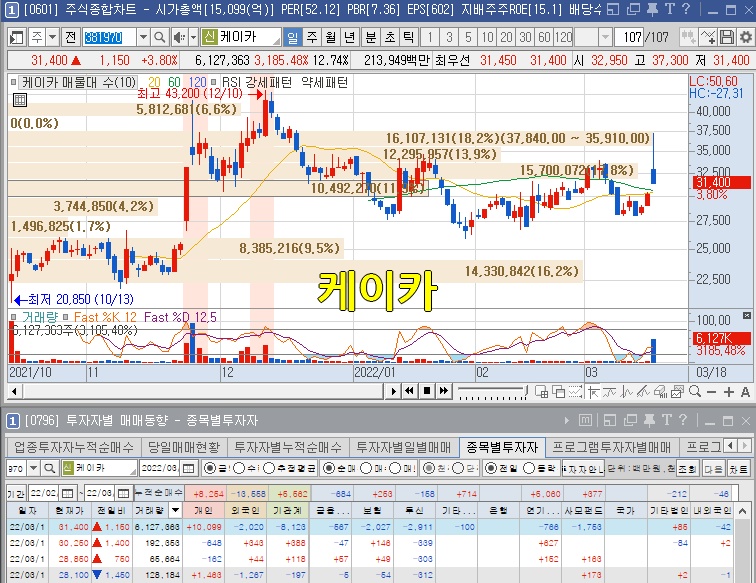The height and width of the screenshot is (583, 756).
Task: Toggle the RSI 강세패턴 indicator checkbox
Action: pos(213,82)
